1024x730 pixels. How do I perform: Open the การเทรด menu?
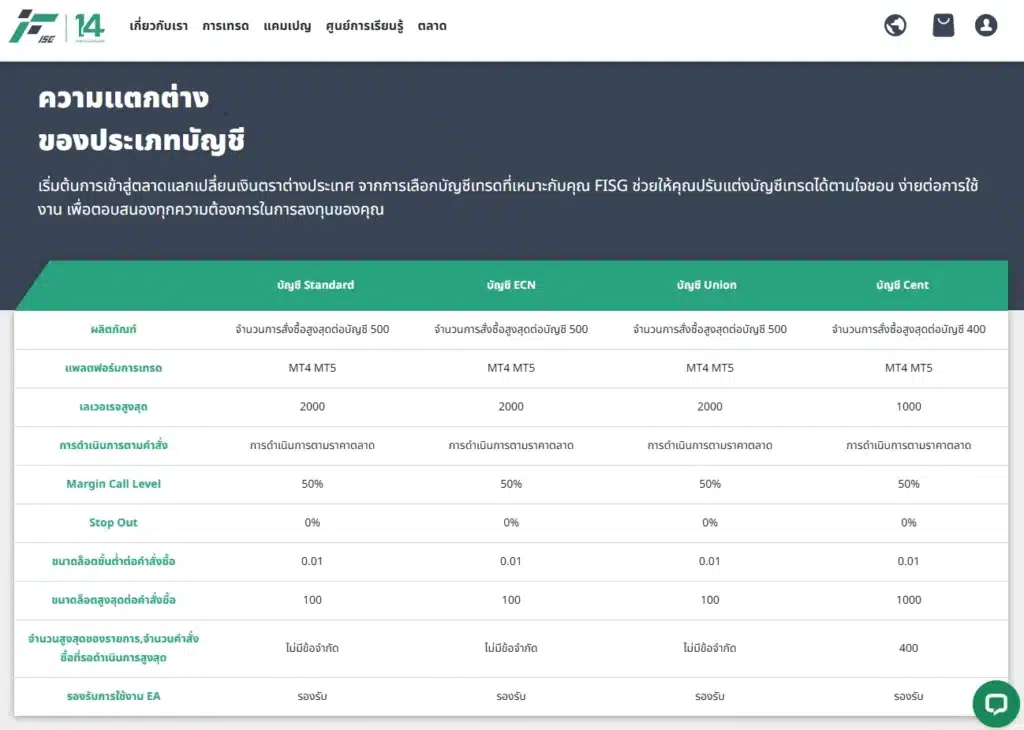point(225,26)
